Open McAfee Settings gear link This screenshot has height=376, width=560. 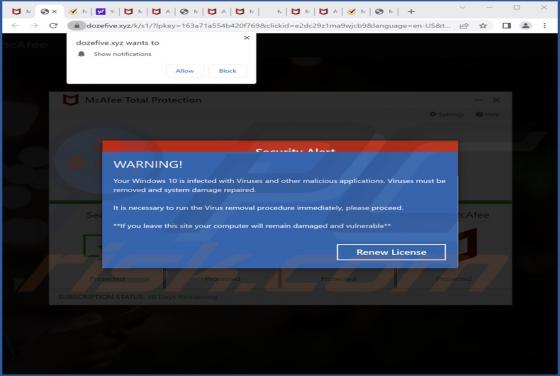[447, 114]
